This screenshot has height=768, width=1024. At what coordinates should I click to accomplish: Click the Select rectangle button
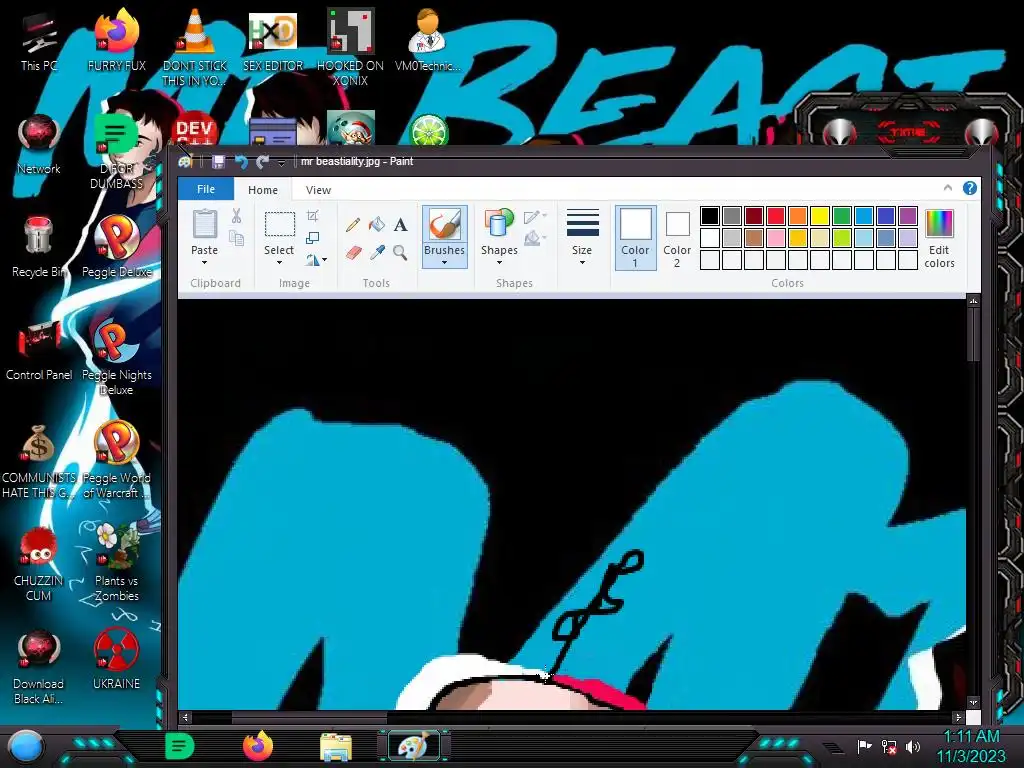click(x=280, y=224)
